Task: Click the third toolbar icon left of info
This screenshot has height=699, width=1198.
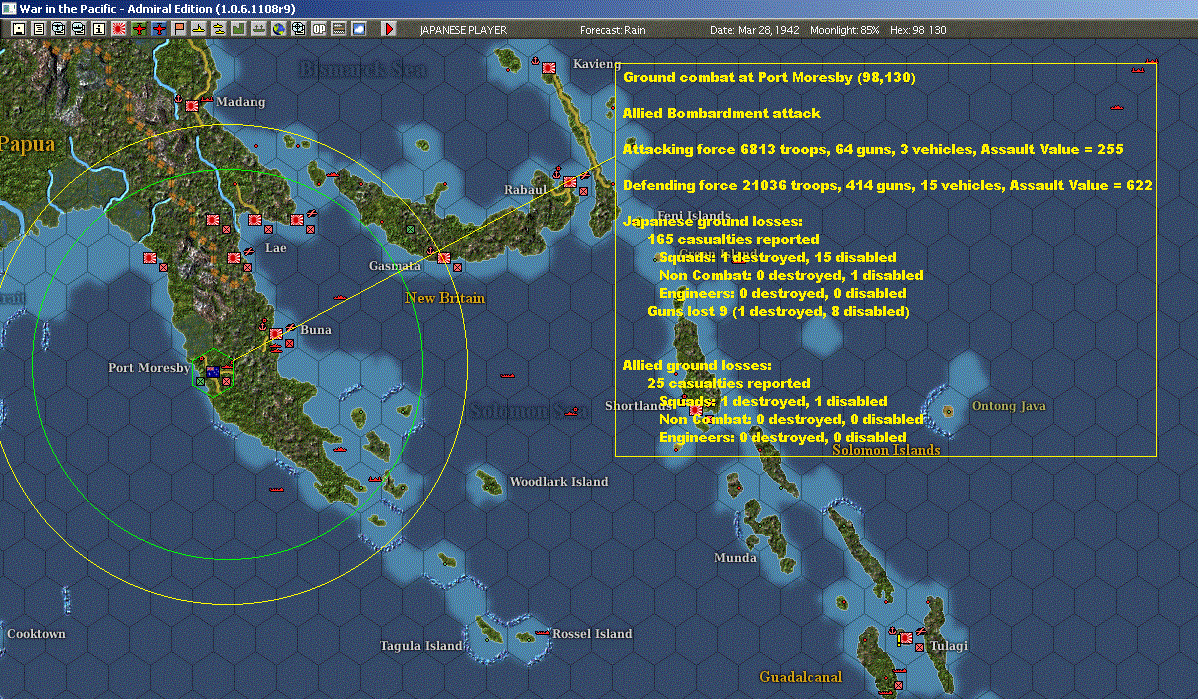Action: pyautogui.click(x=59, y=29)
